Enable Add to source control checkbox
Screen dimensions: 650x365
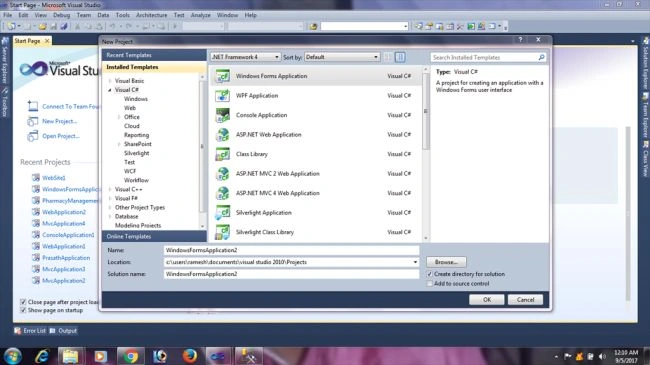pos(429,284)
